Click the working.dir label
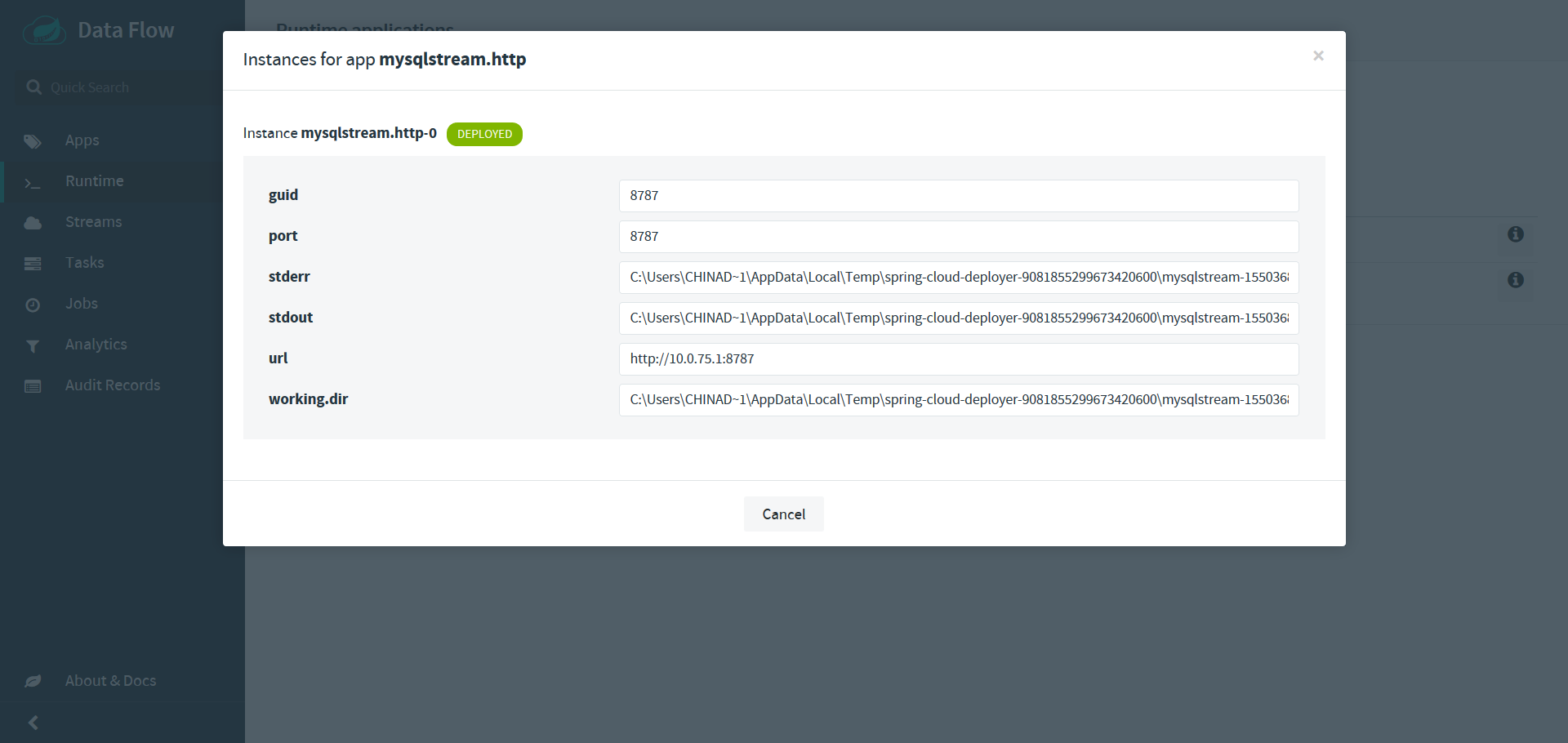 click(308, 399)
